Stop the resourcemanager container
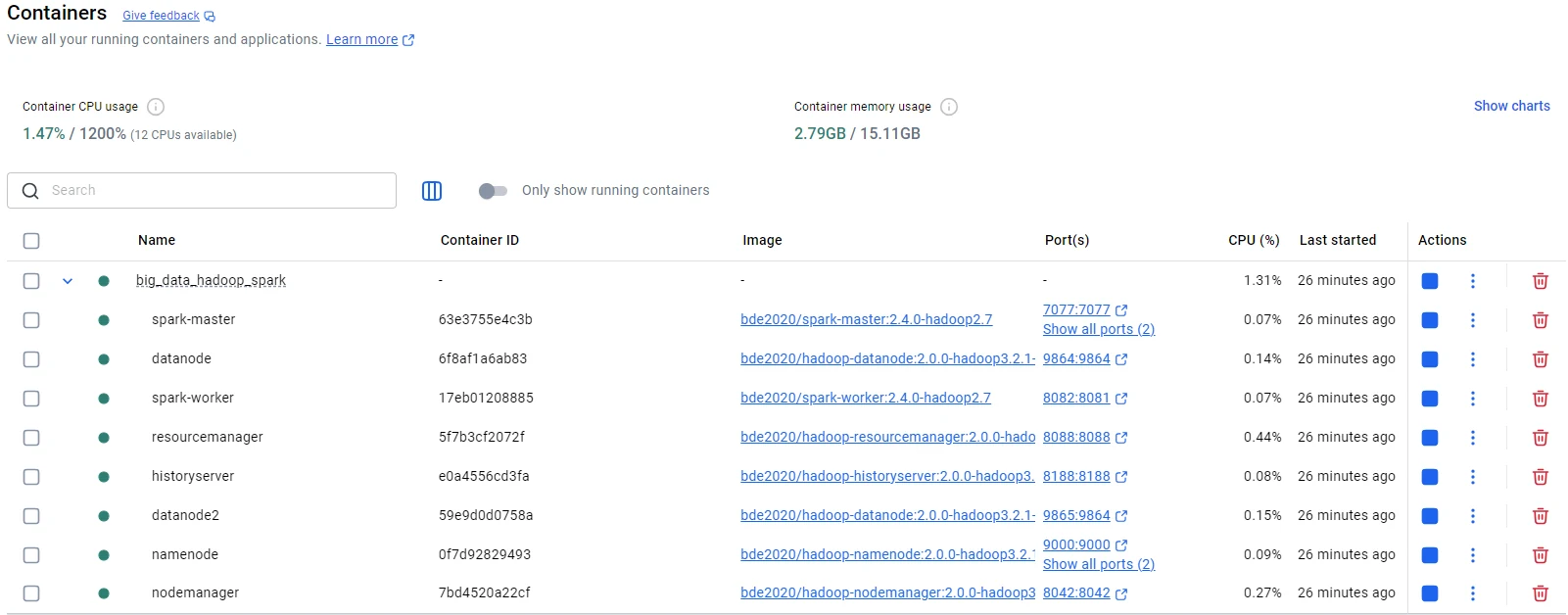The image size is (1568, 615). [1430, 438]
